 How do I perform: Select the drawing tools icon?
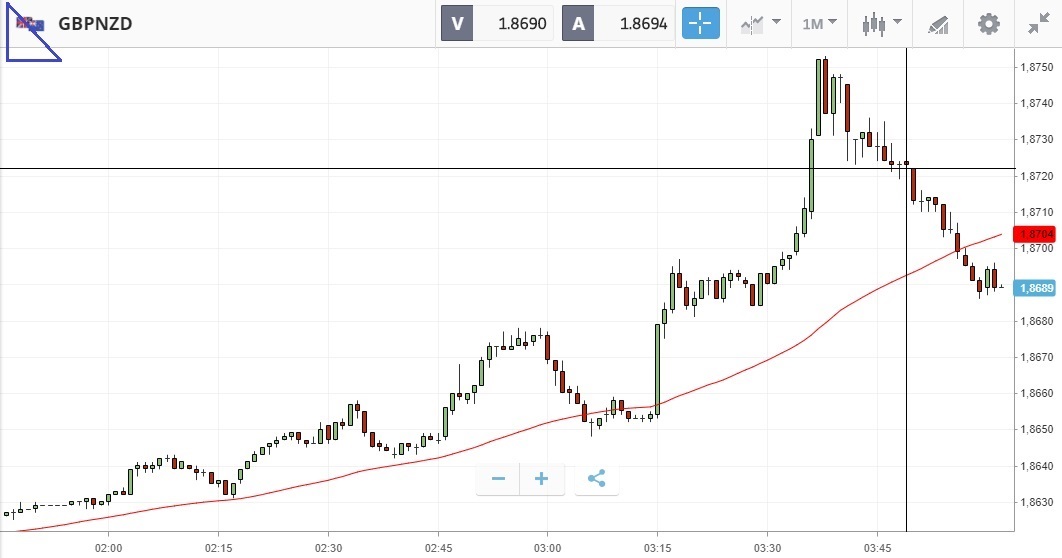tap(937, 23)
